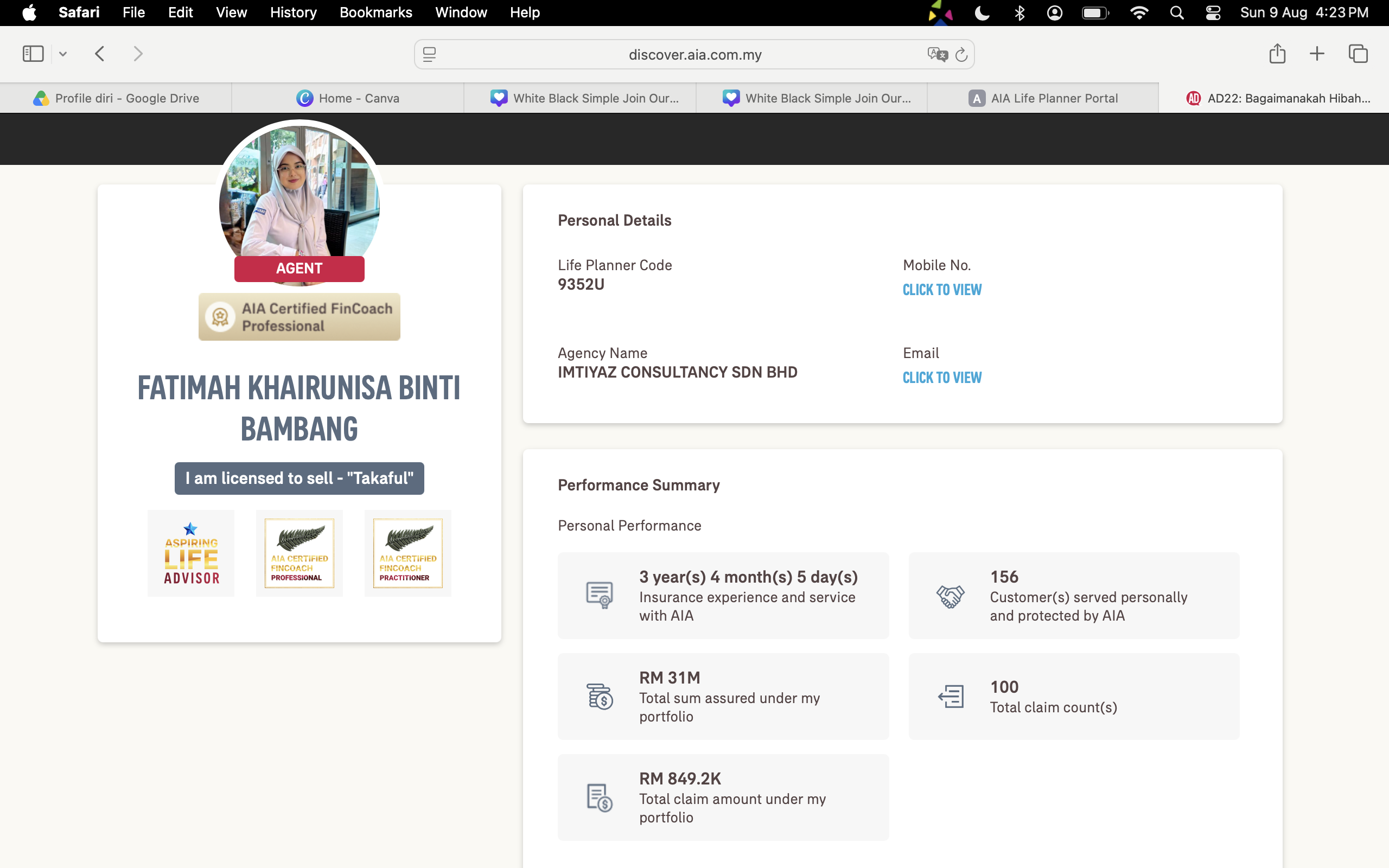The image size is (1389, 868).
Task: Go forward to the next page
Action: pos(138,54)
